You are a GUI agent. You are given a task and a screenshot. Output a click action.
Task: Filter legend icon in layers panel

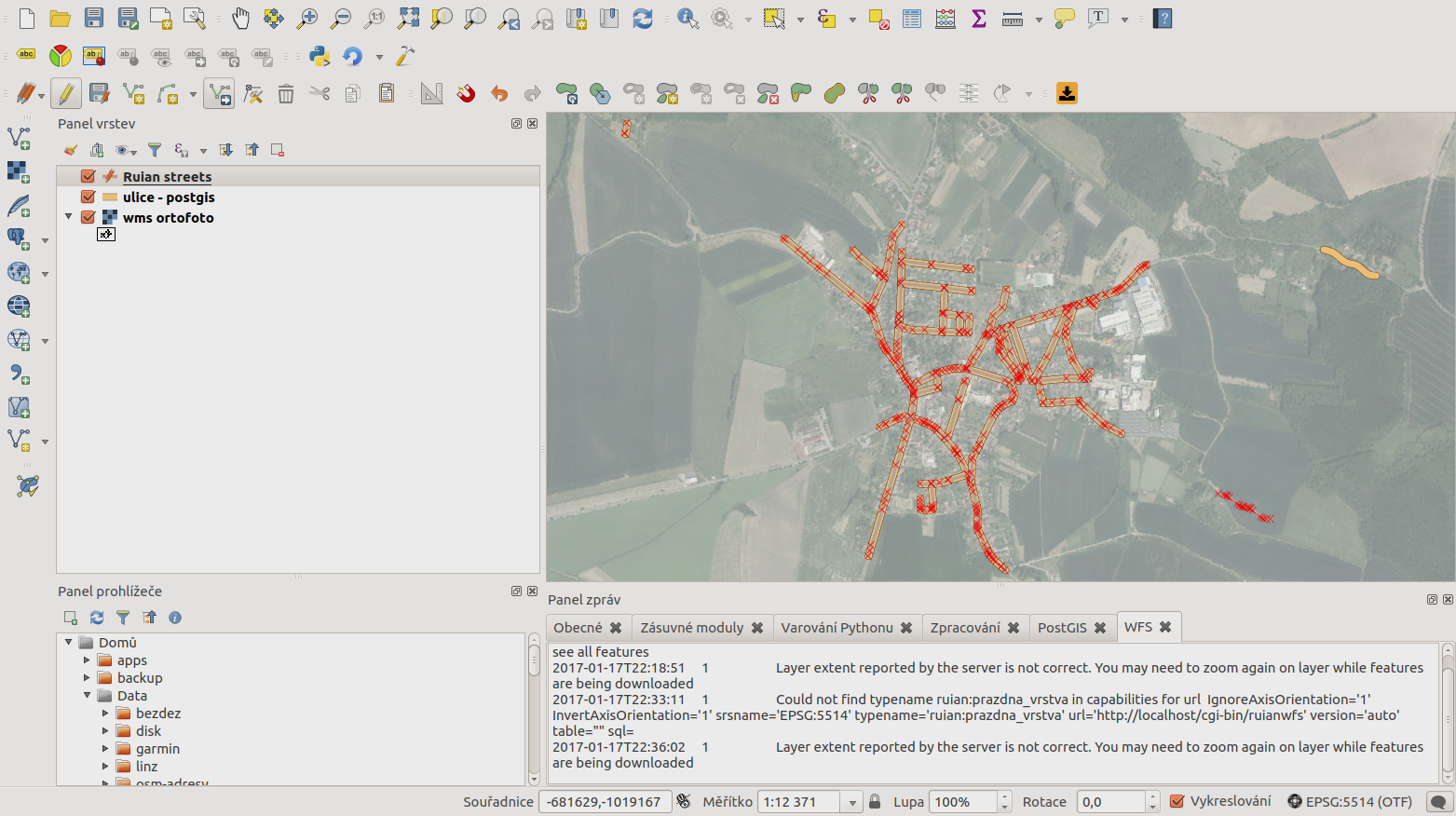point(155,150)
